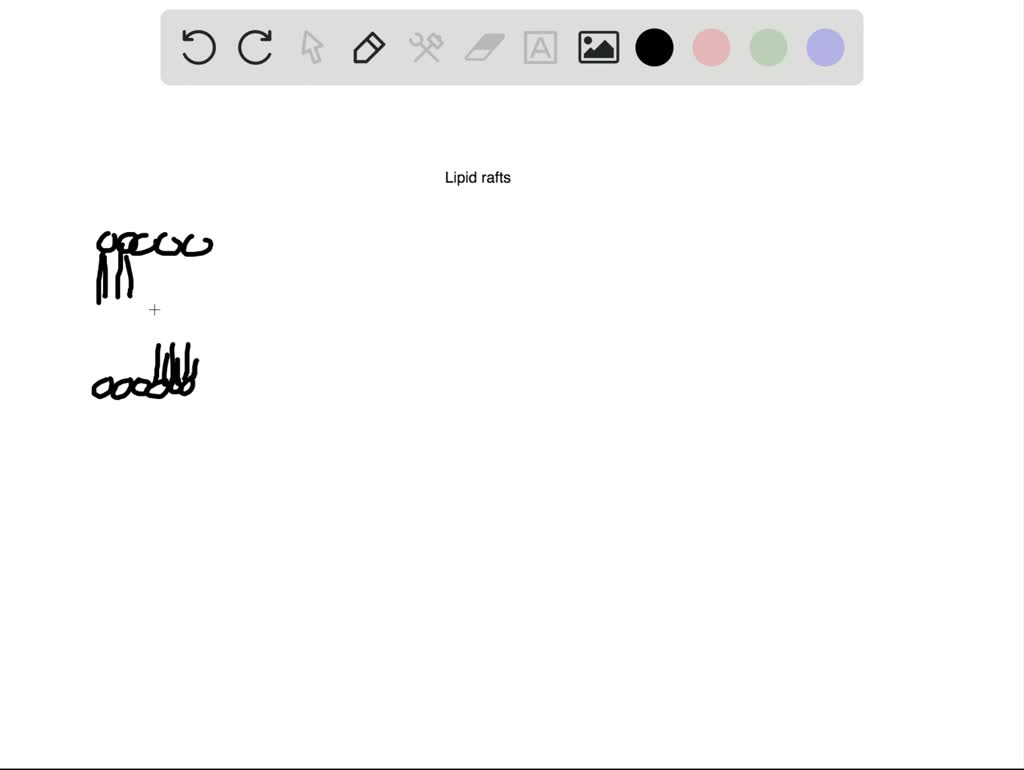
Task: Click the empty gray toolbar area left of Undo
Action: (170, 47)
